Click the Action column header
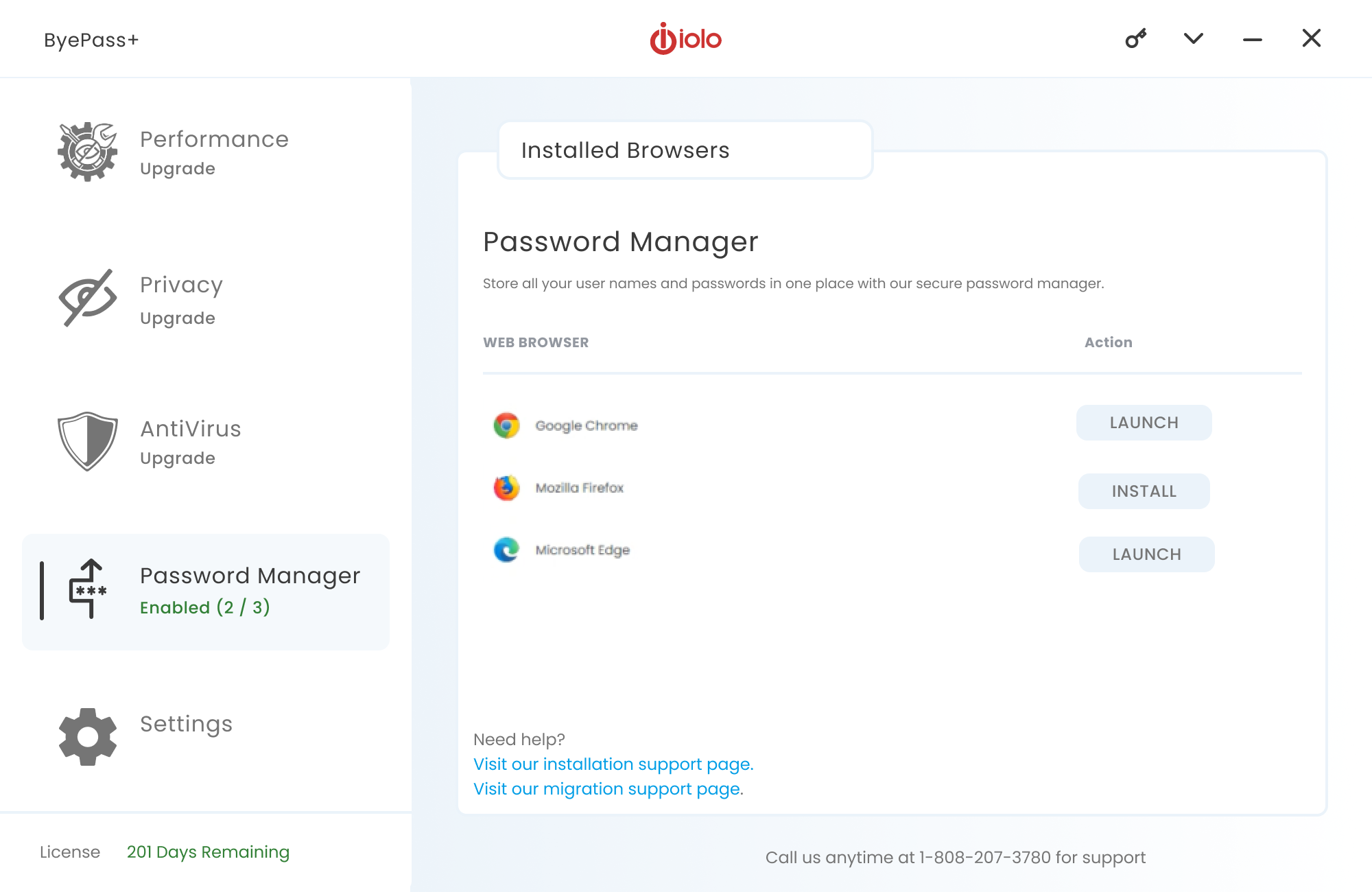 1109,342
